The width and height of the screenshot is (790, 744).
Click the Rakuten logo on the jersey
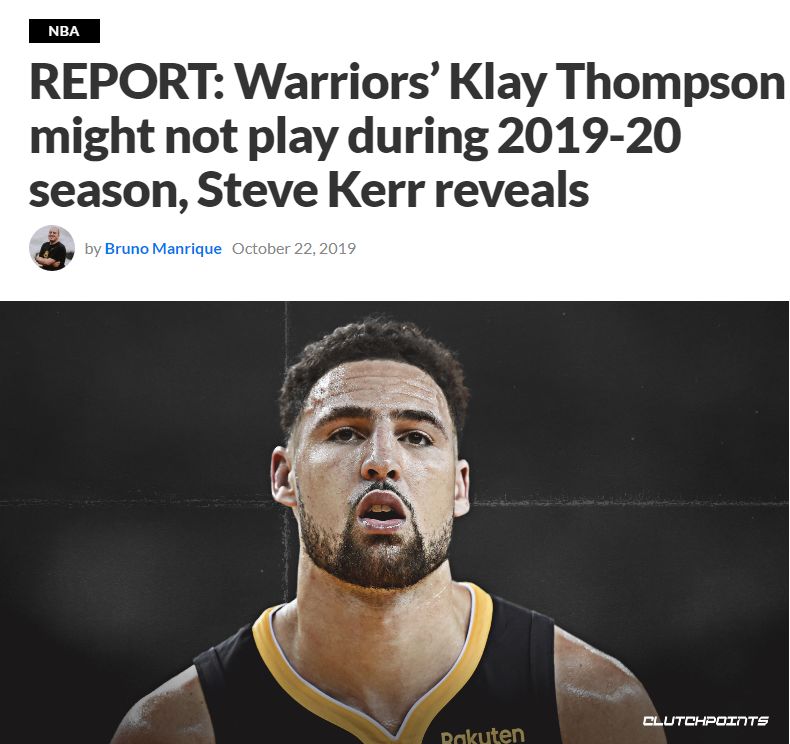click(482, 734)
